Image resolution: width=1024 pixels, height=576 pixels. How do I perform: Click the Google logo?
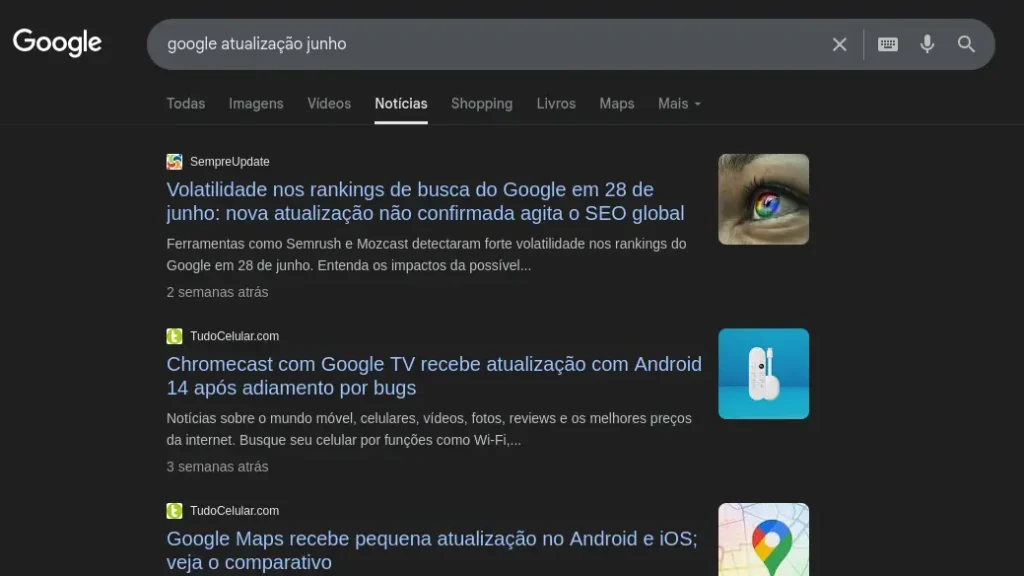56,43
